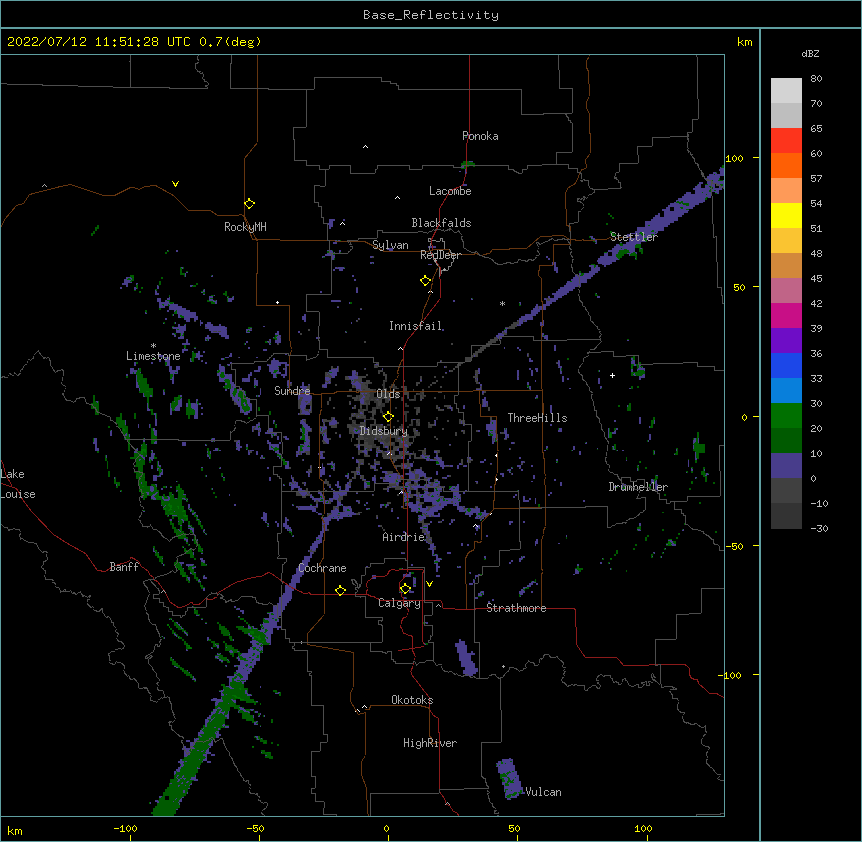Click the purple 10 dBZ legend color
The width and height of the screenshot is (862, 842).
point(786,466)
